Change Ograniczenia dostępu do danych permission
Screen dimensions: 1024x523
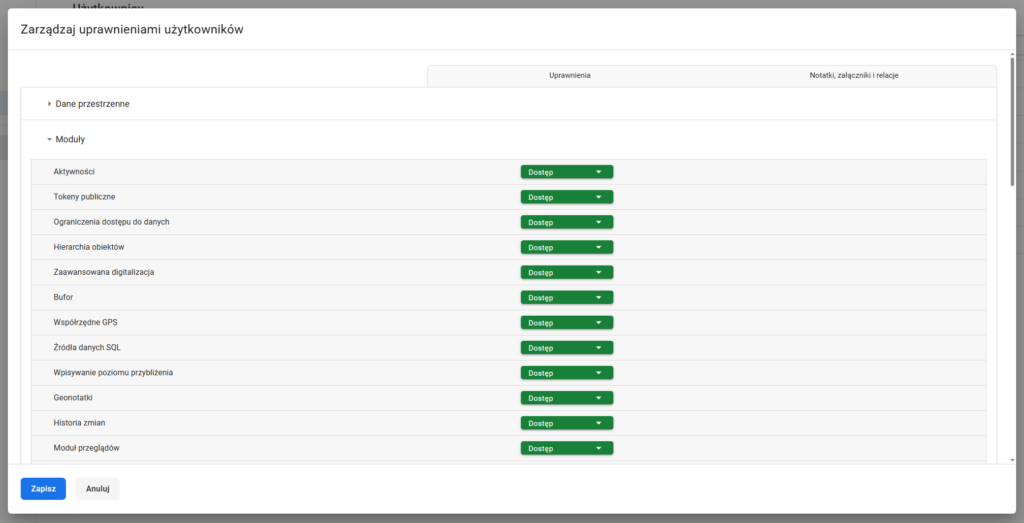[566, 222]
